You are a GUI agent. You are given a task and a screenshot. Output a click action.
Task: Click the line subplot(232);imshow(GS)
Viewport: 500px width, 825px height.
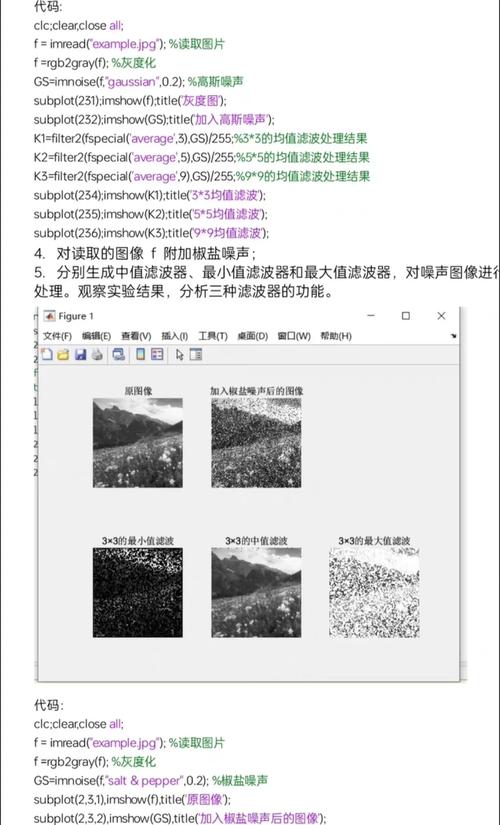(x=154, y=119)
